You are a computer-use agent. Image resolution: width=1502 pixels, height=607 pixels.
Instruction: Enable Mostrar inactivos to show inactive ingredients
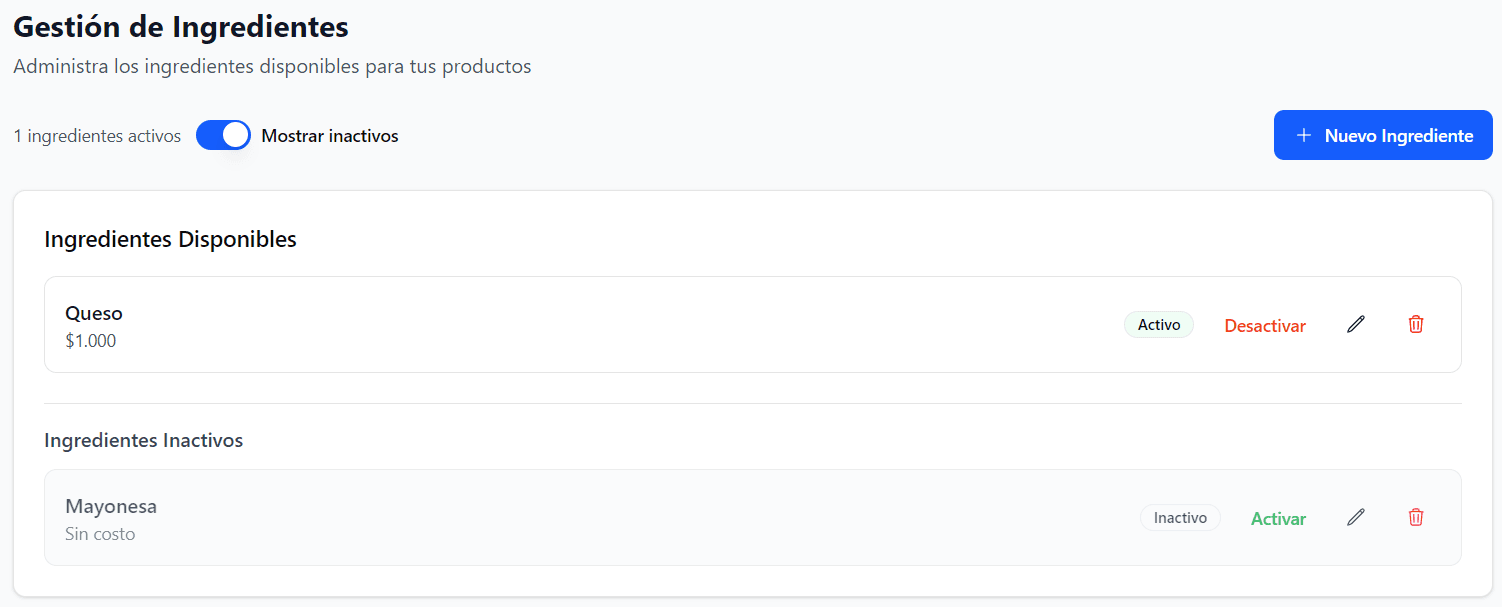(223, 134)
